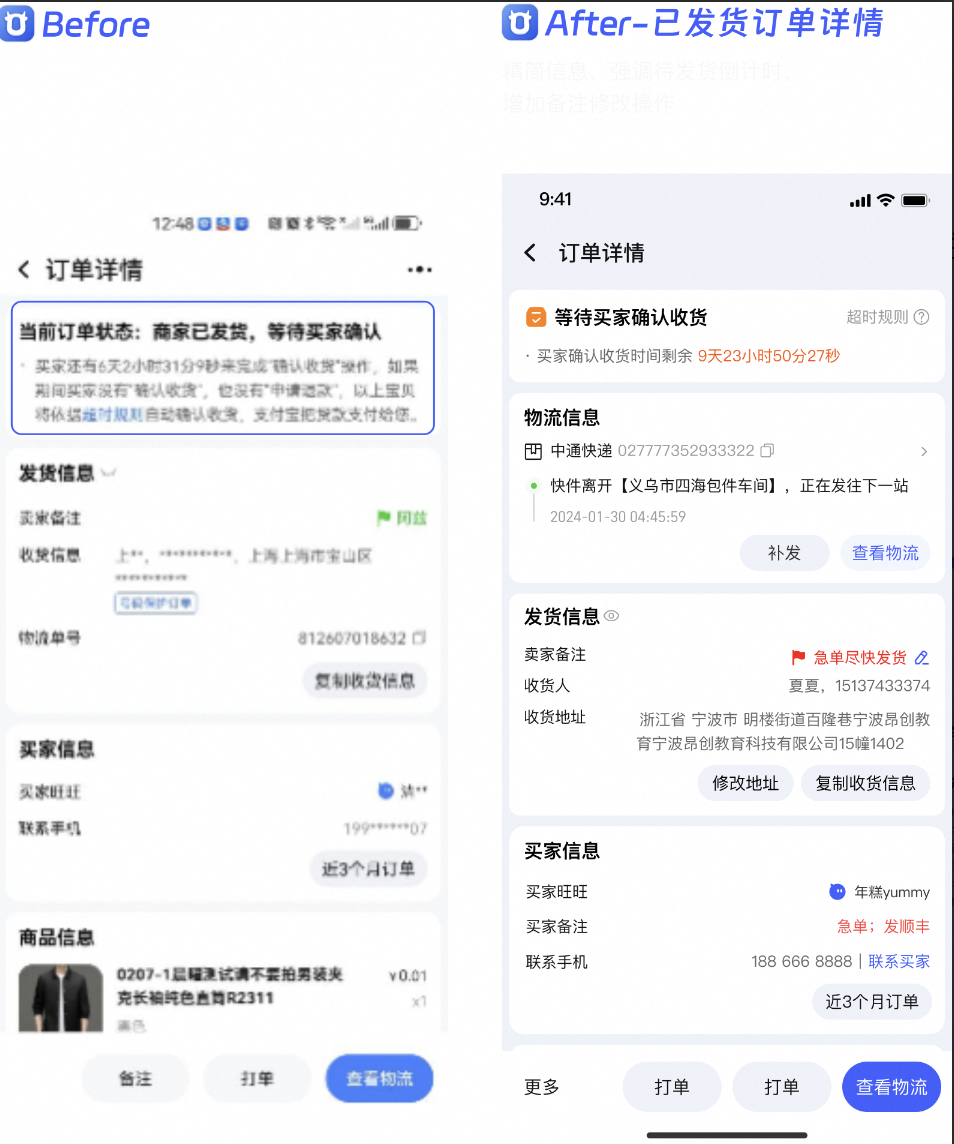Viewport: 954px width, 1144px height.
Task: Click the green flag icon in Before 卖家备注 row
Action: tap(384, 518)
